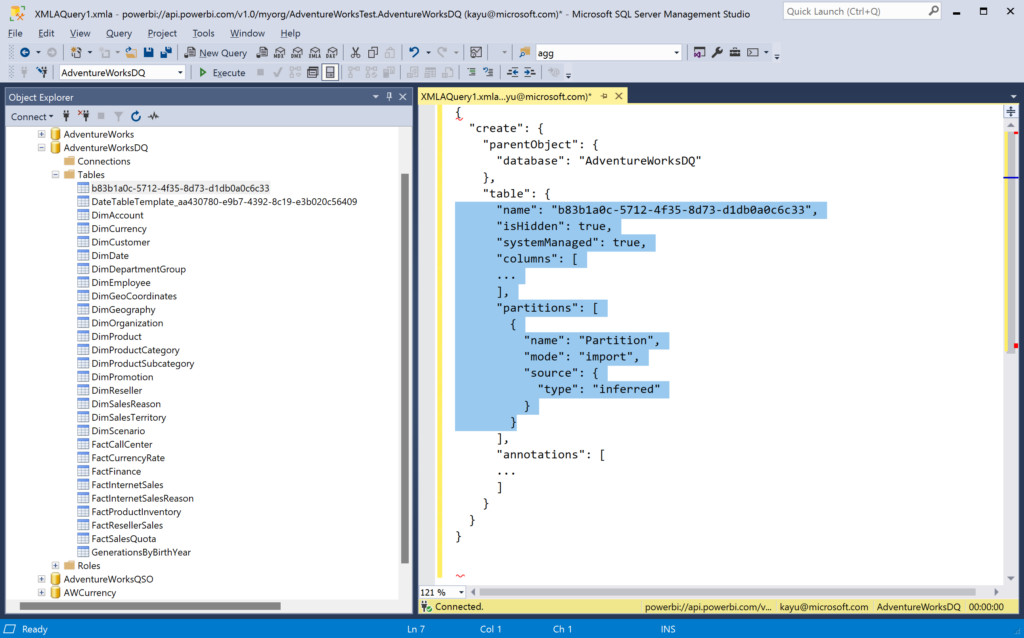Open the Query menu
The height and width of the screenshot is (638, 1024).
118,33
